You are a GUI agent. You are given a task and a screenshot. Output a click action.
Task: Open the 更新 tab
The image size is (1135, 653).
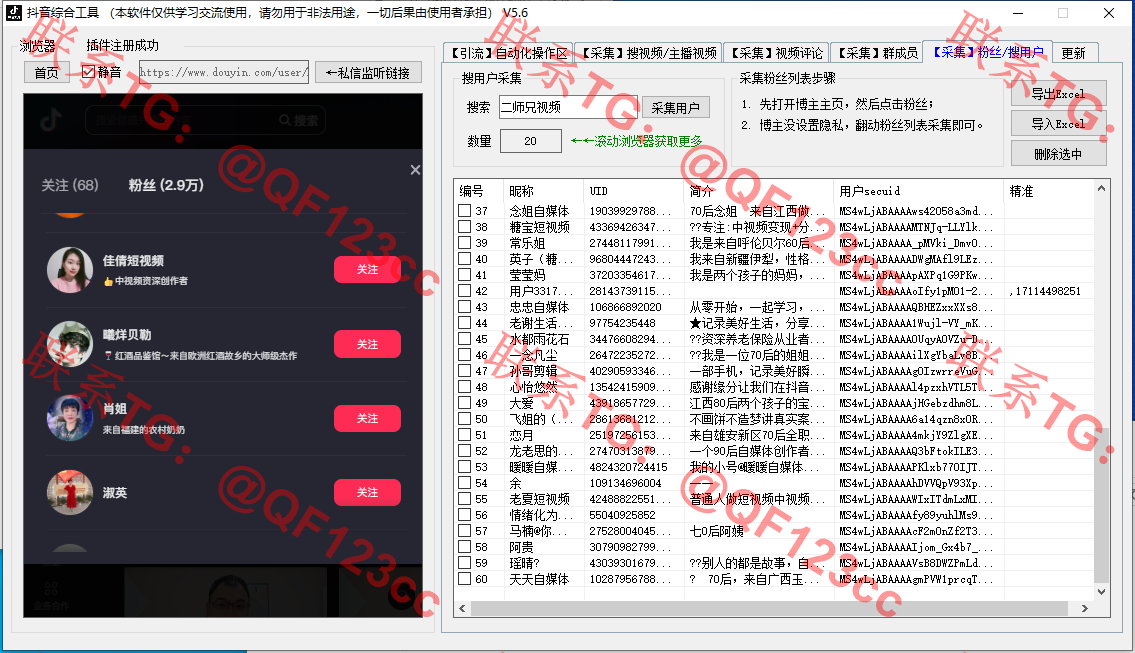pyautogui.click(x=1073, y=53)
